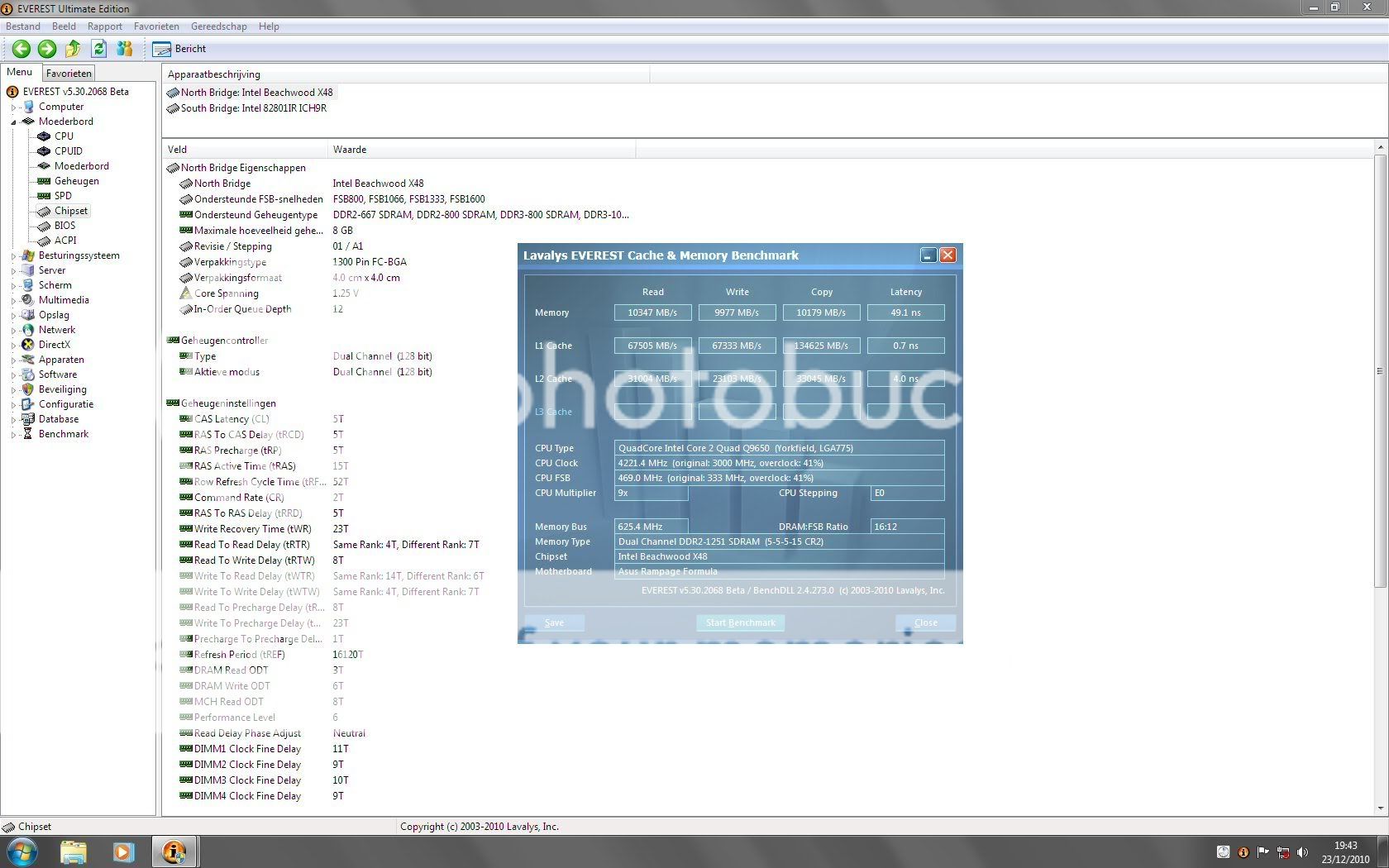Click the Action Center flag tray icon
Viewport: 1389px width, 868px height.
1263,852
